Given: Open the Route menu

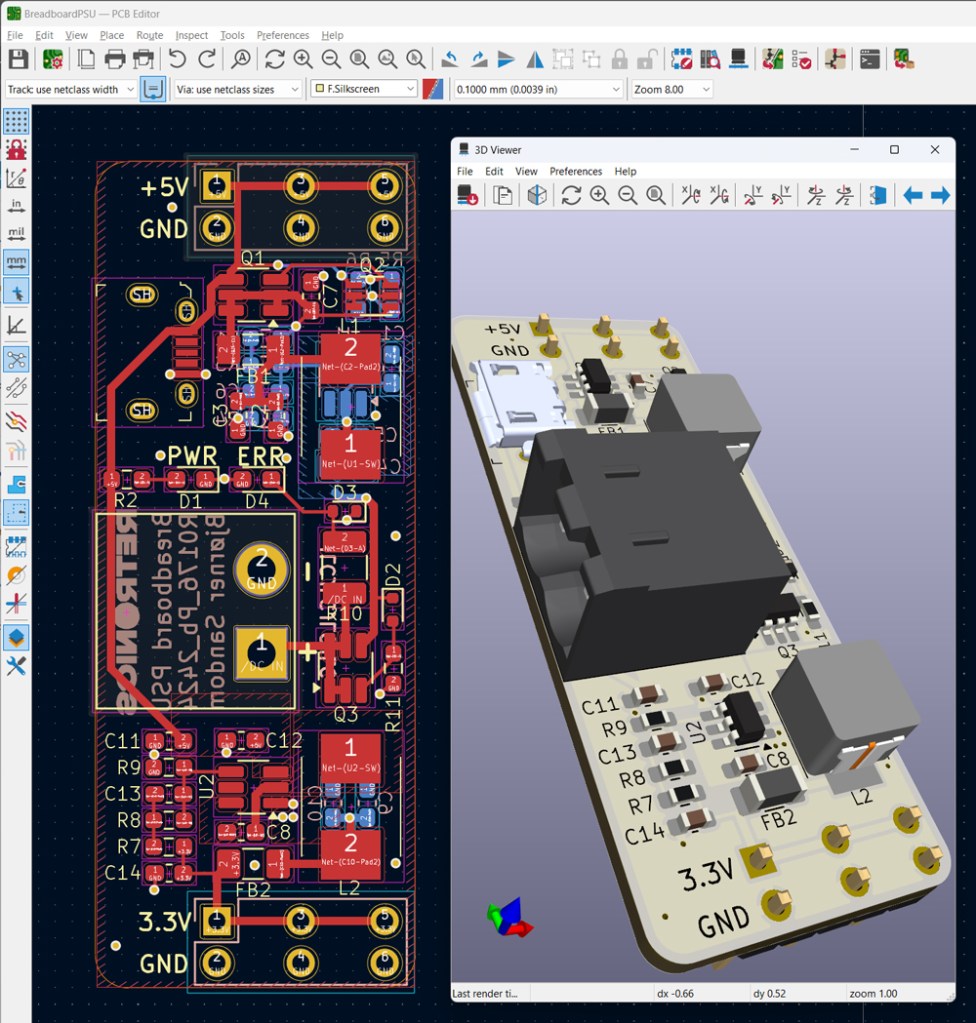Looking at the screenshot, I should pyautogui.click(x=149, y=35).
